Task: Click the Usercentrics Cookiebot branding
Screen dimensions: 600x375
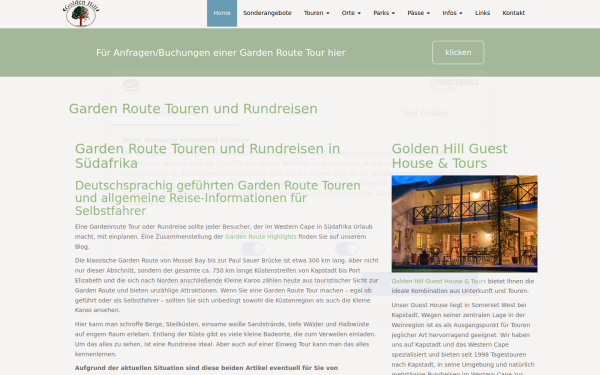Action: (454, 85)
